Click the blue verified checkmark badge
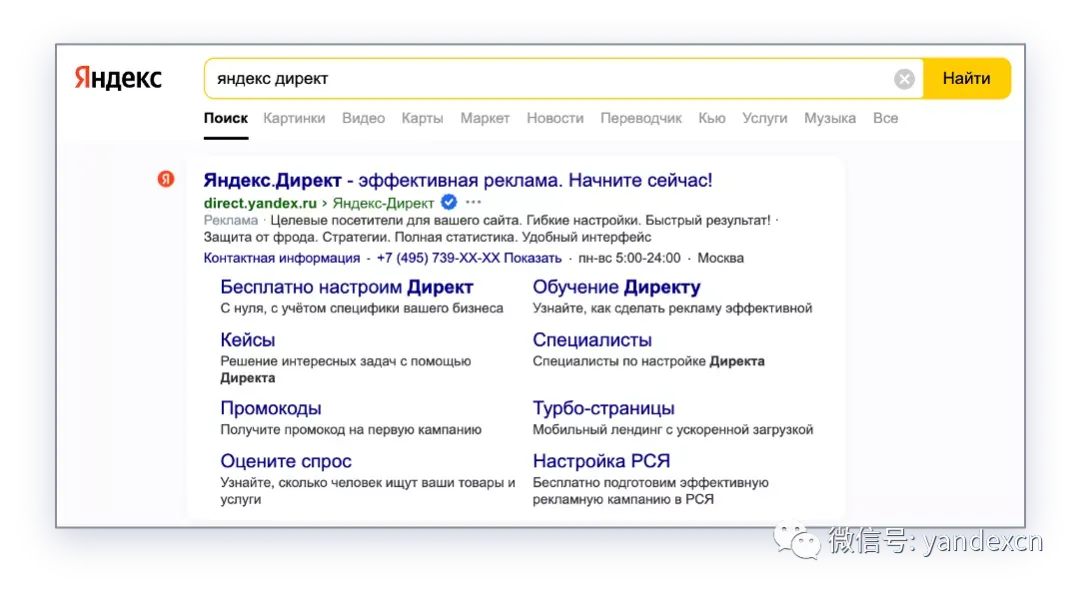This screenshot has width=1080, height=592. tap(449, 202)
